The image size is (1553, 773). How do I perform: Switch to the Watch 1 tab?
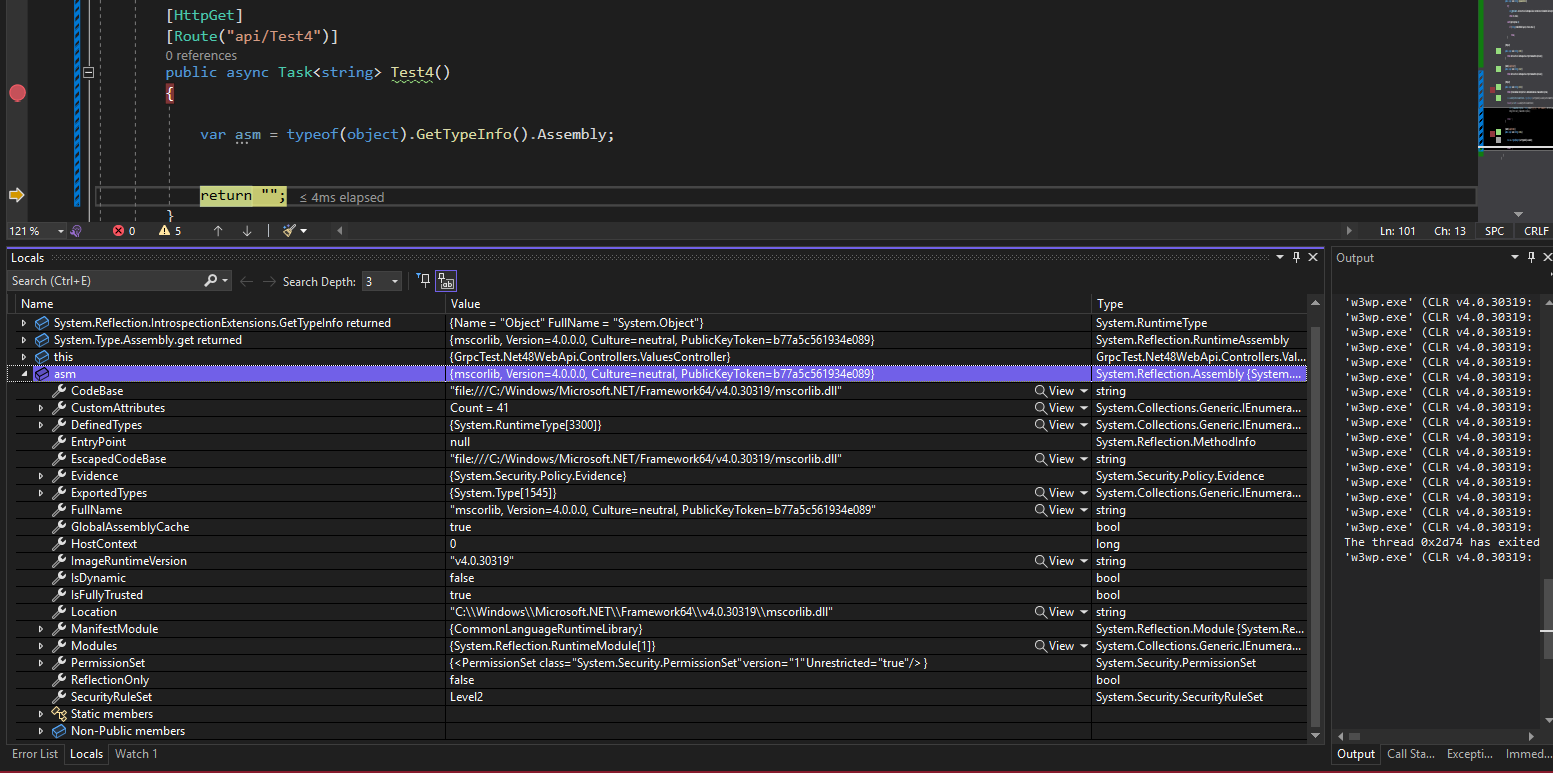coord(135,754)
